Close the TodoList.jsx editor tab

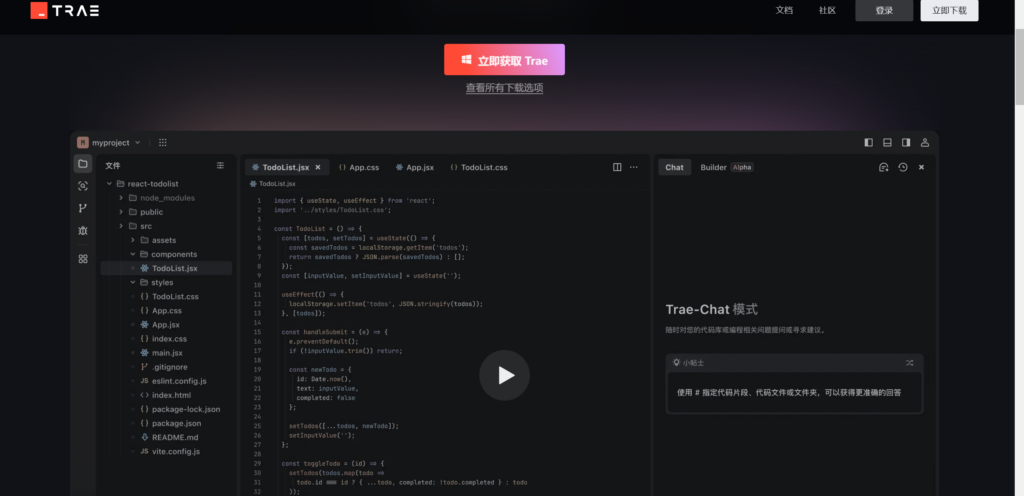(x=318, y=167)
